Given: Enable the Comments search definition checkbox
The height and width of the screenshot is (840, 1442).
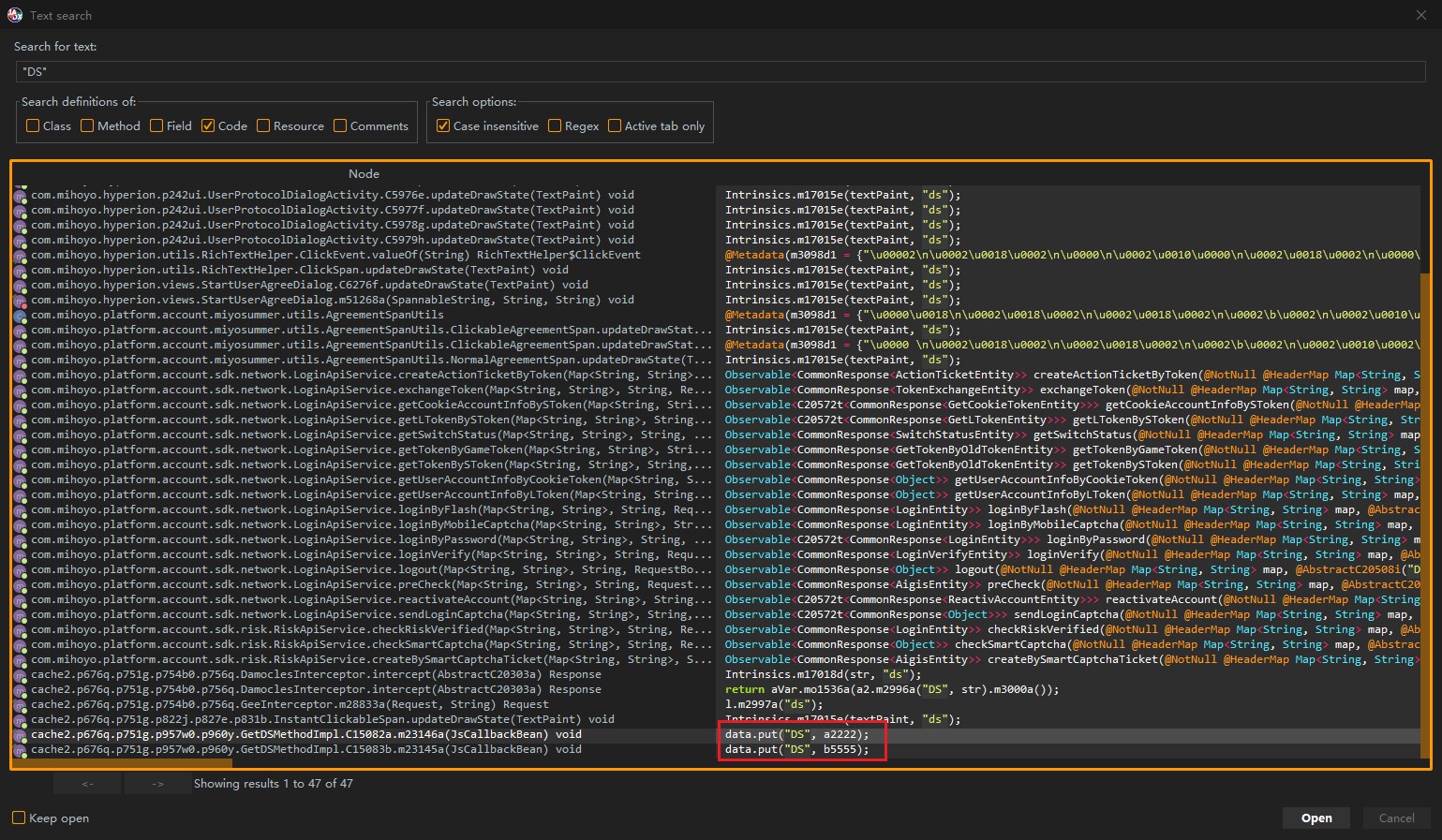Looking at the screenshot, I should tap(340, 125).
